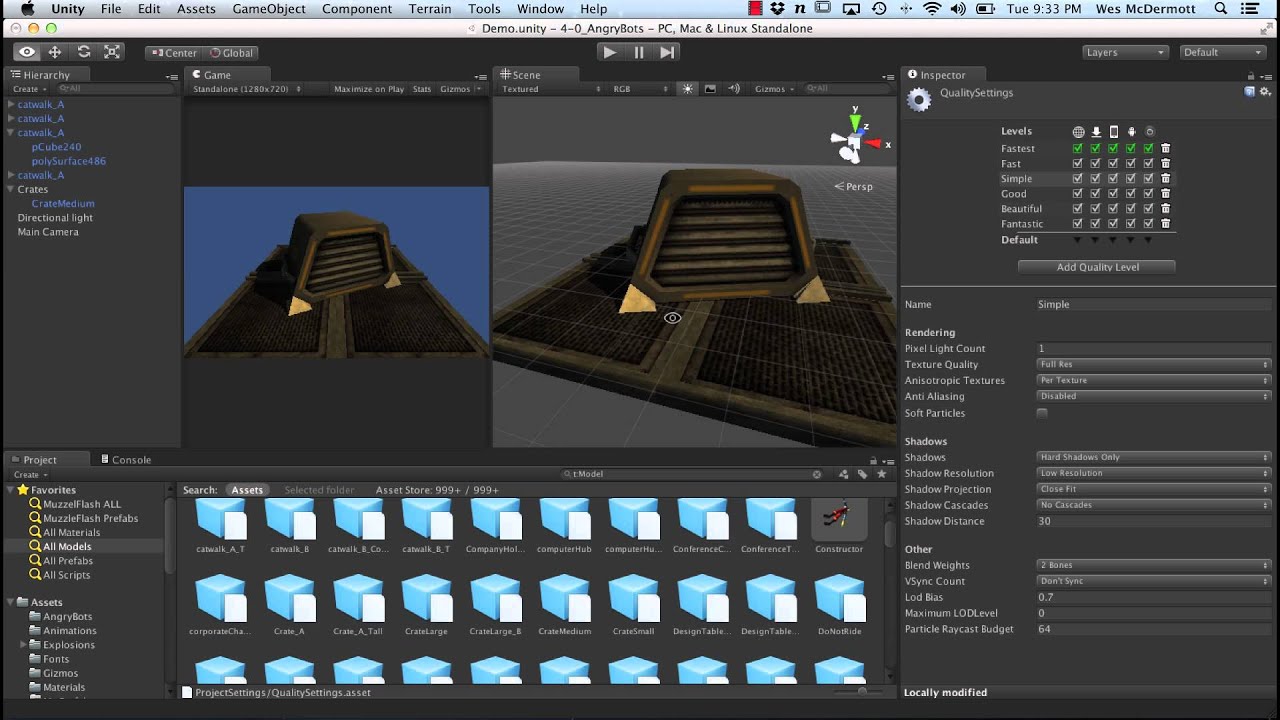
Task: Select Main Camera in the Hierarchy
Action: (x=48, y=232)
